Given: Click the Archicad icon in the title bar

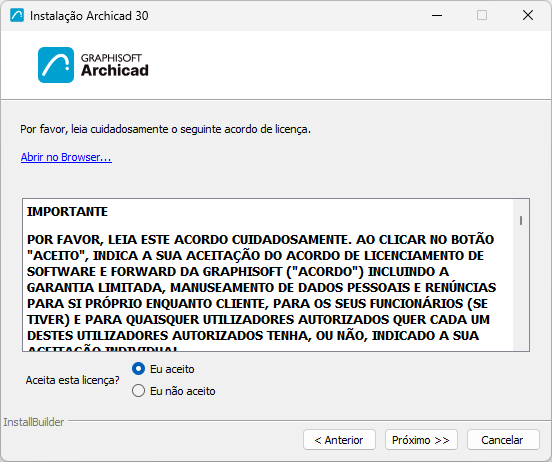Looking at the screenshot, I should 17,15.
